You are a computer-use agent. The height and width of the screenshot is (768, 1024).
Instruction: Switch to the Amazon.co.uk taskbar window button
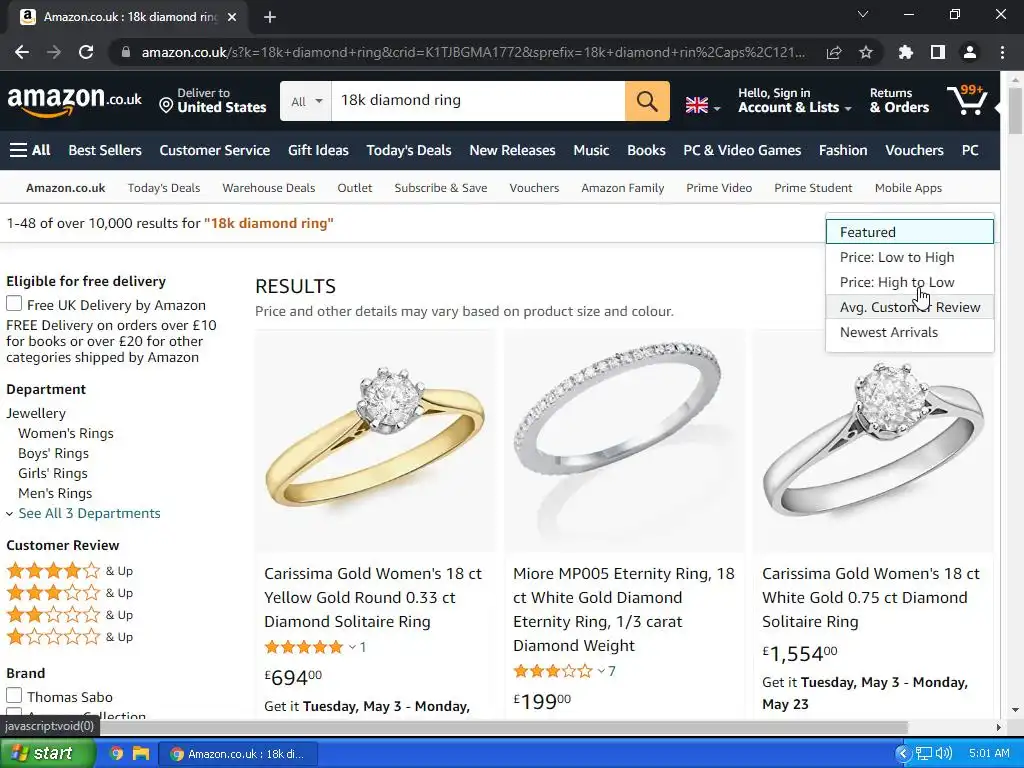[238, 754]
